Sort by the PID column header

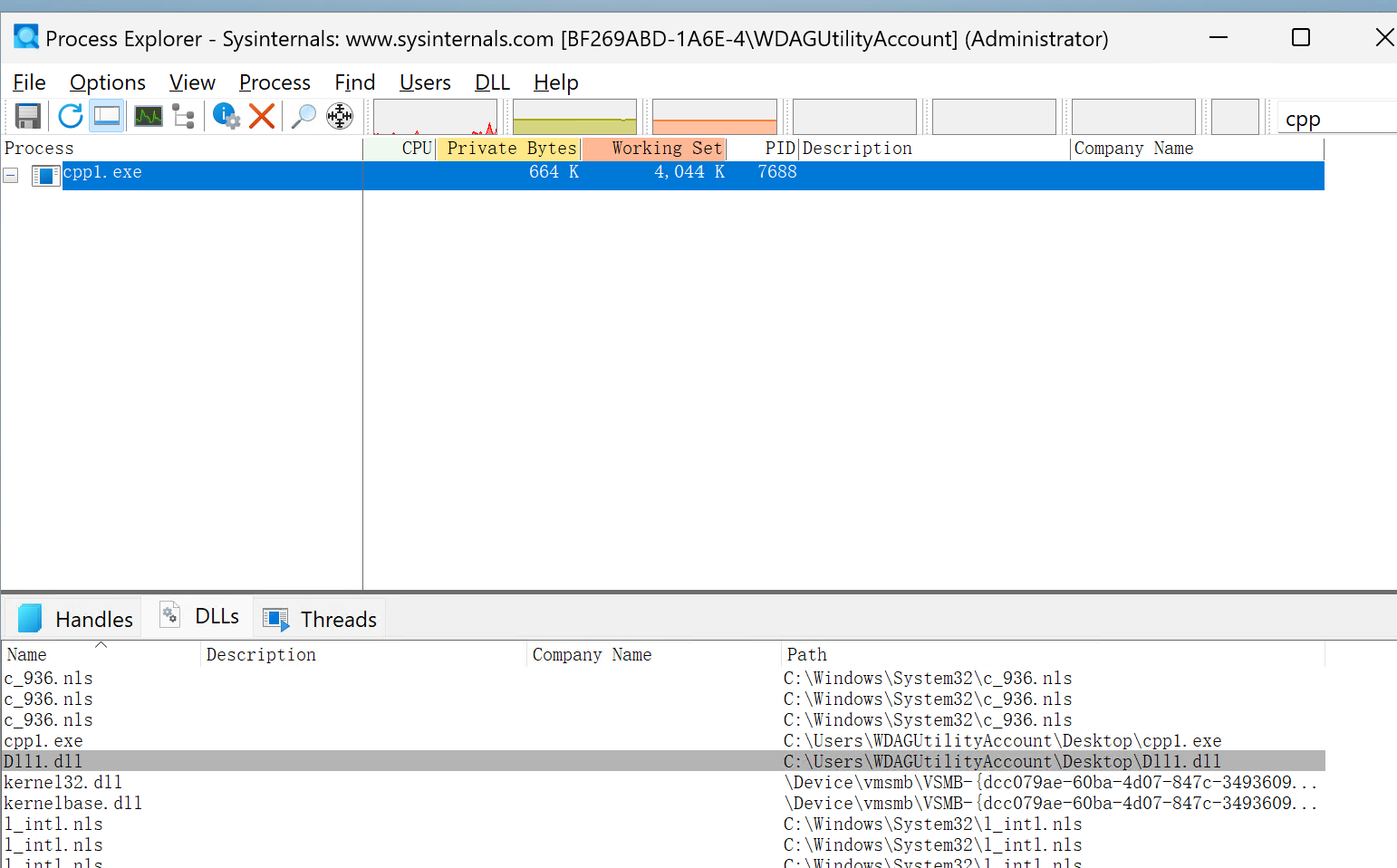[763, 149]
